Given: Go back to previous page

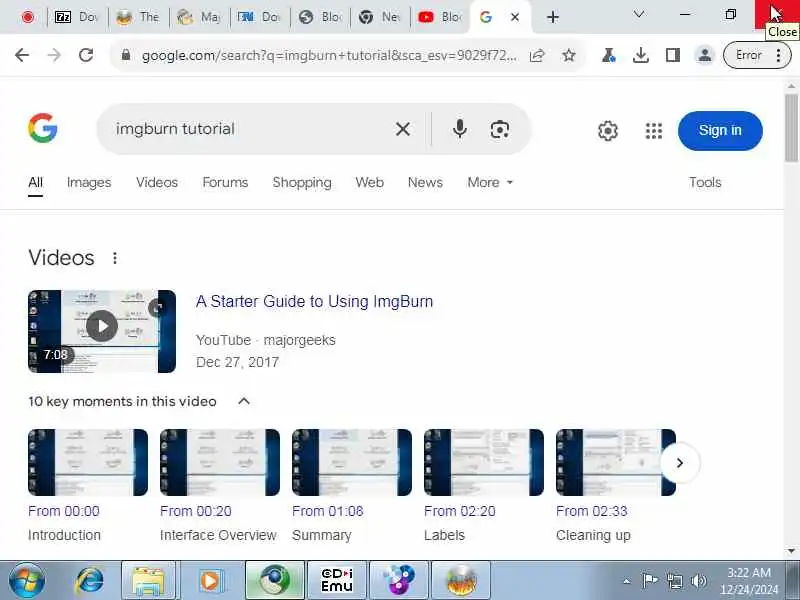Looking at the screenshot, I should (22, 55).
